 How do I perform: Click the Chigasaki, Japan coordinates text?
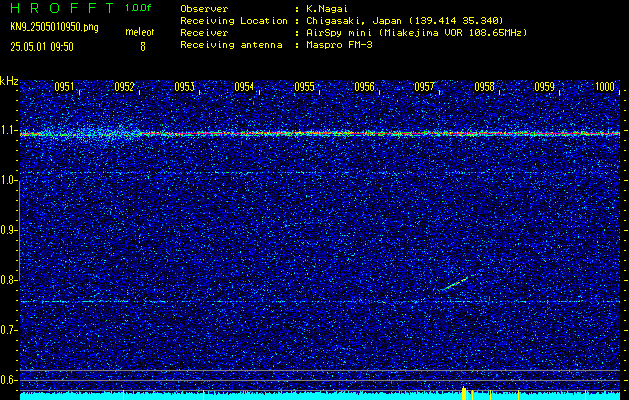tap(404, 21)
